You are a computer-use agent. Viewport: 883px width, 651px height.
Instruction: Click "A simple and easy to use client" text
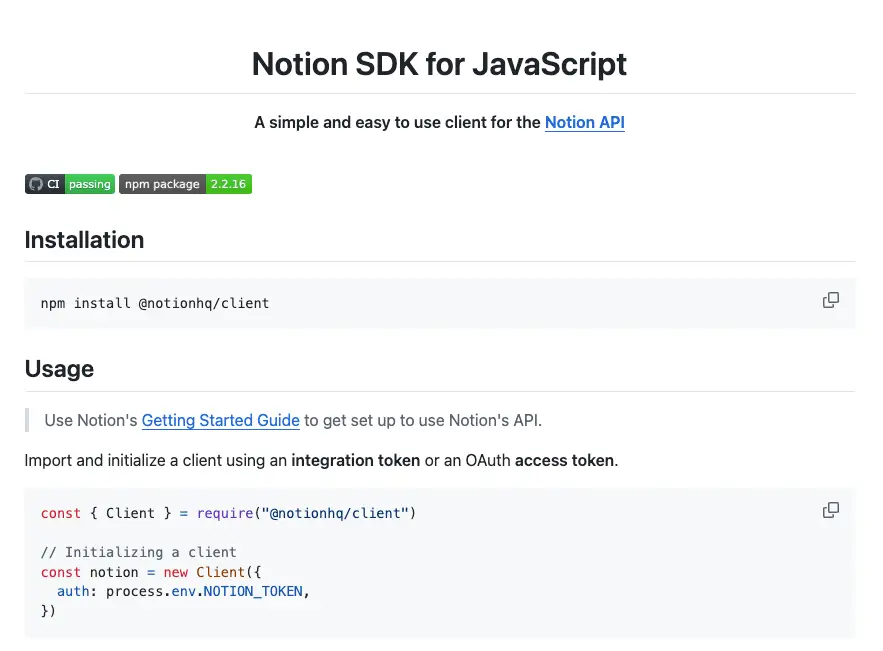tap(370, 122)
